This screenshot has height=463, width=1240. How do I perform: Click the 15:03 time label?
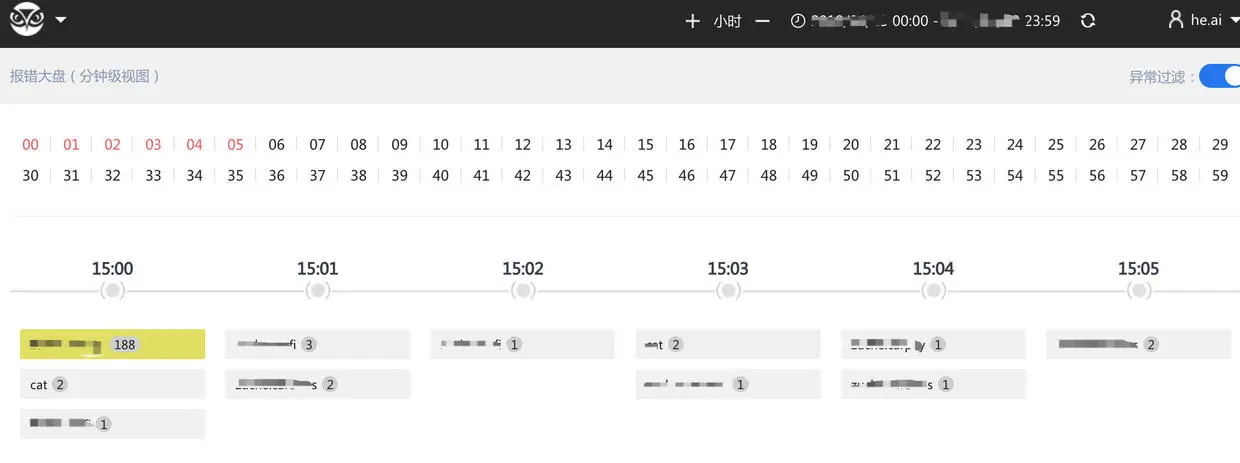[x=728, y=268]
